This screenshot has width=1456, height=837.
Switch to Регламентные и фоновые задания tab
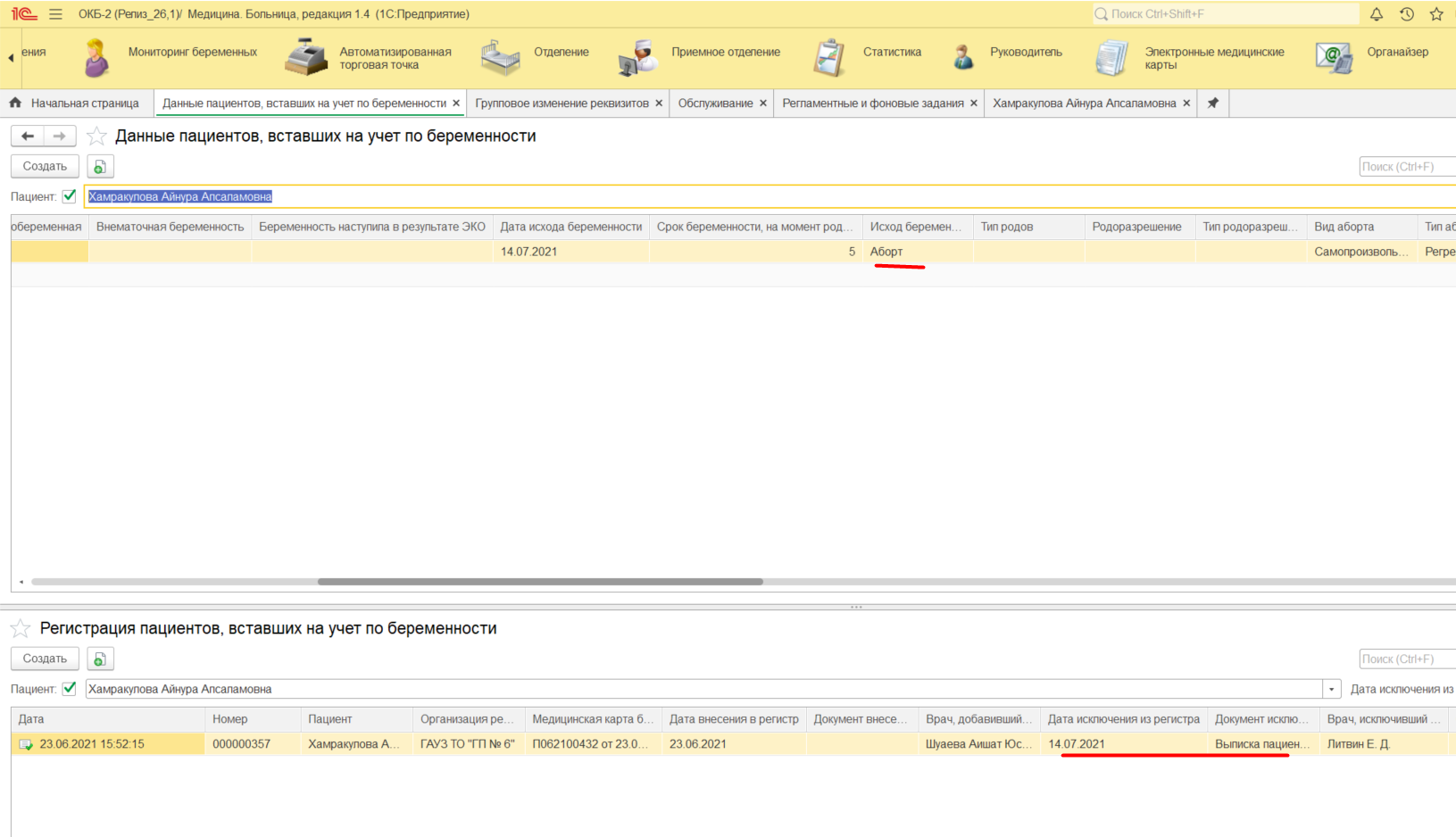tap(872, 104)
